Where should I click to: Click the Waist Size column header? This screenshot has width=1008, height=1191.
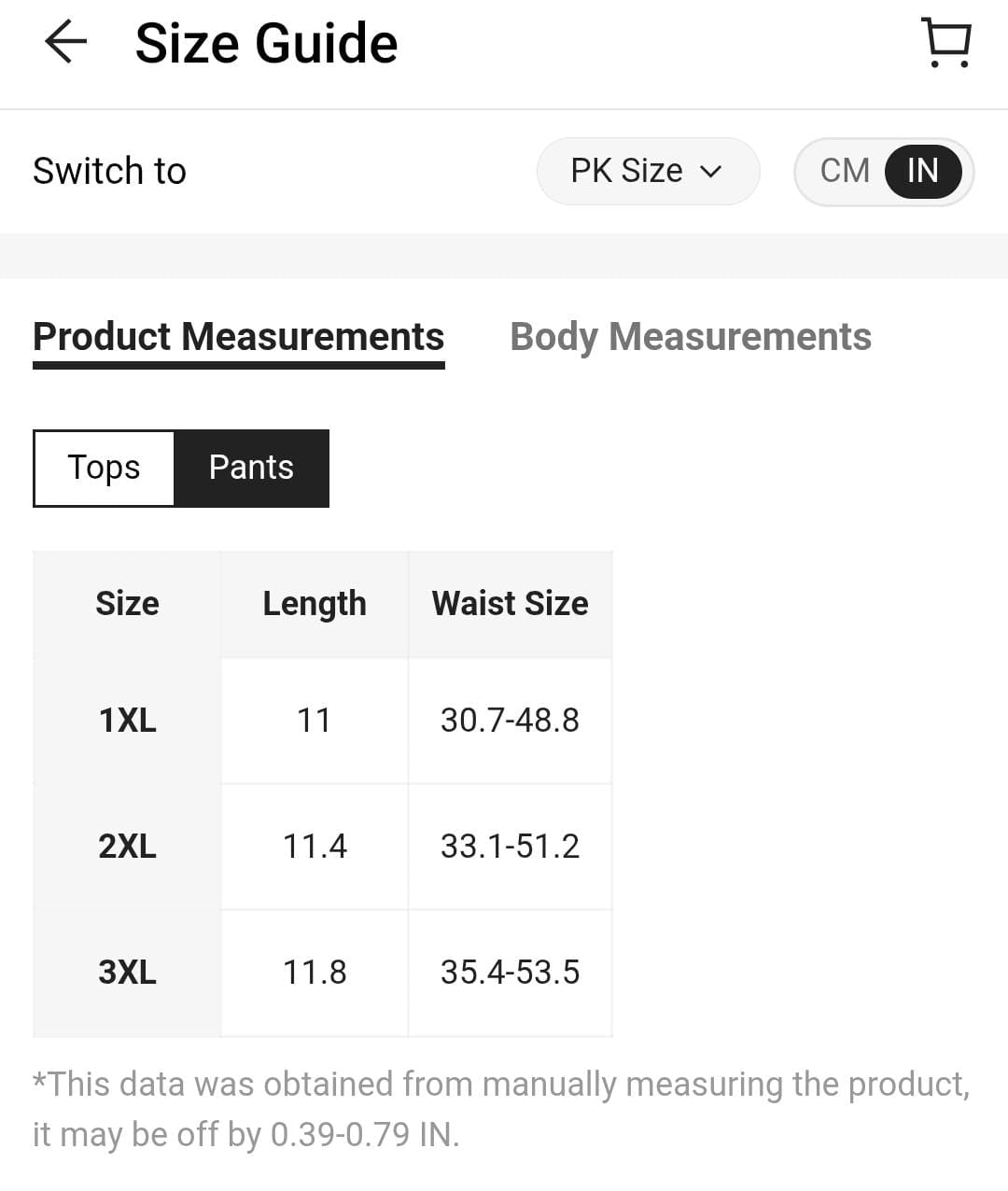pyautogui.click(x=510, y=604)
